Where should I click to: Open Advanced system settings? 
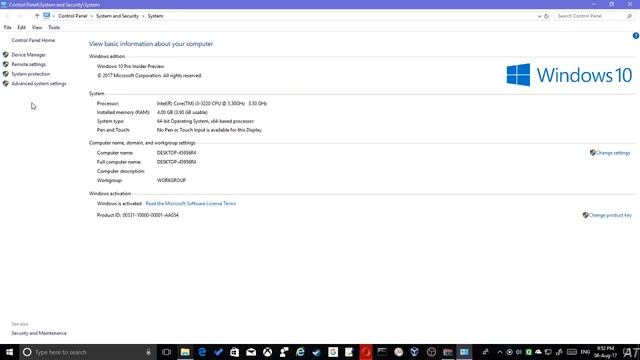(x=39, y=84)
